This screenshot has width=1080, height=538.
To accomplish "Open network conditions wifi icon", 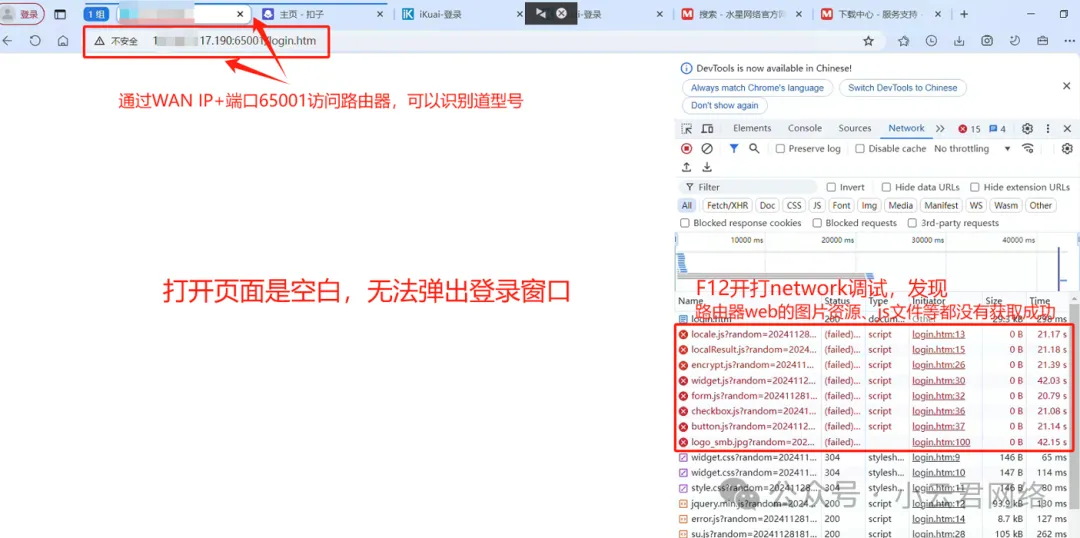I will [1027, 149].
